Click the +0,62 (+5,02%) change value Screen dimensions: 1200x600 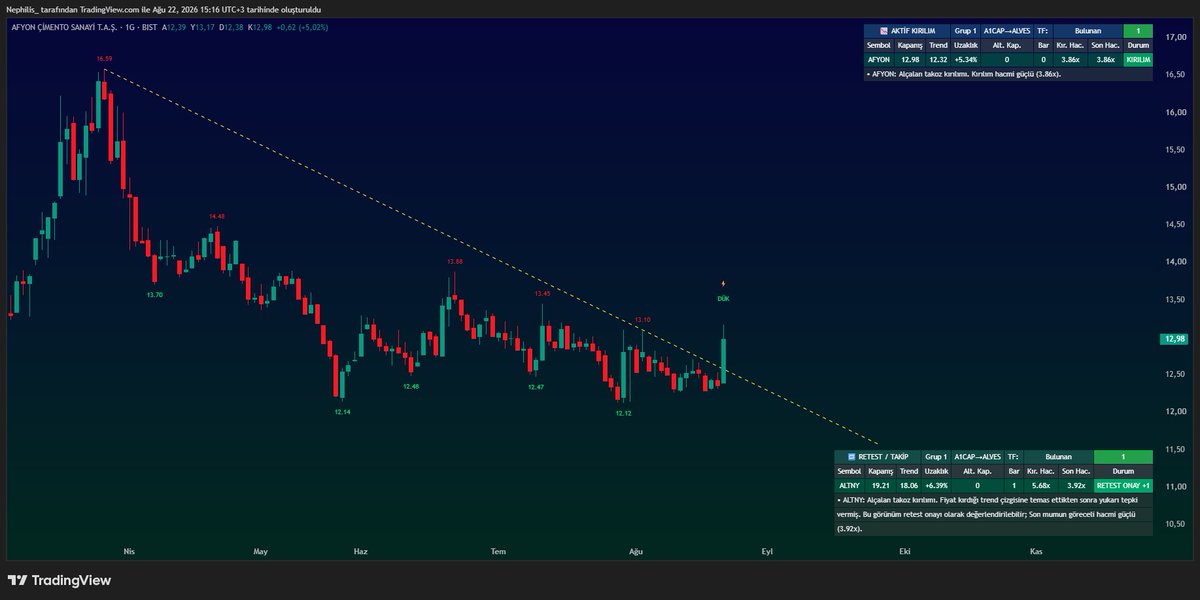(x=303, y=26)
